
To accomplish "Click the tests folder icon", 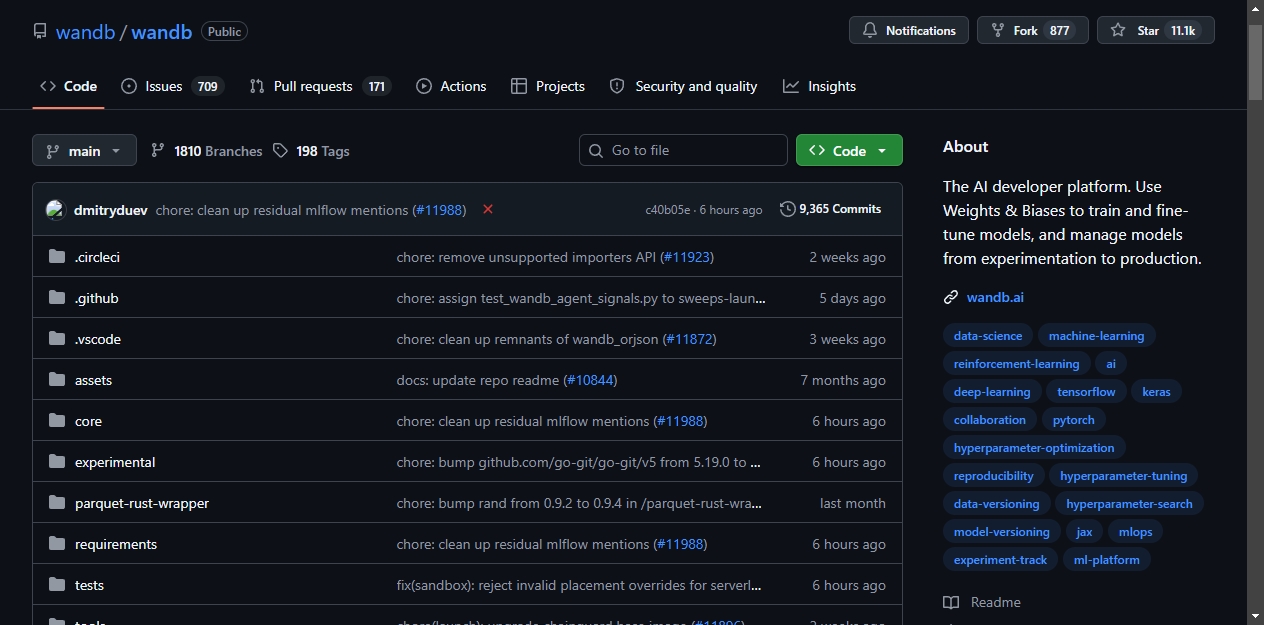I will pyautogui.click(x=57, y=585).
